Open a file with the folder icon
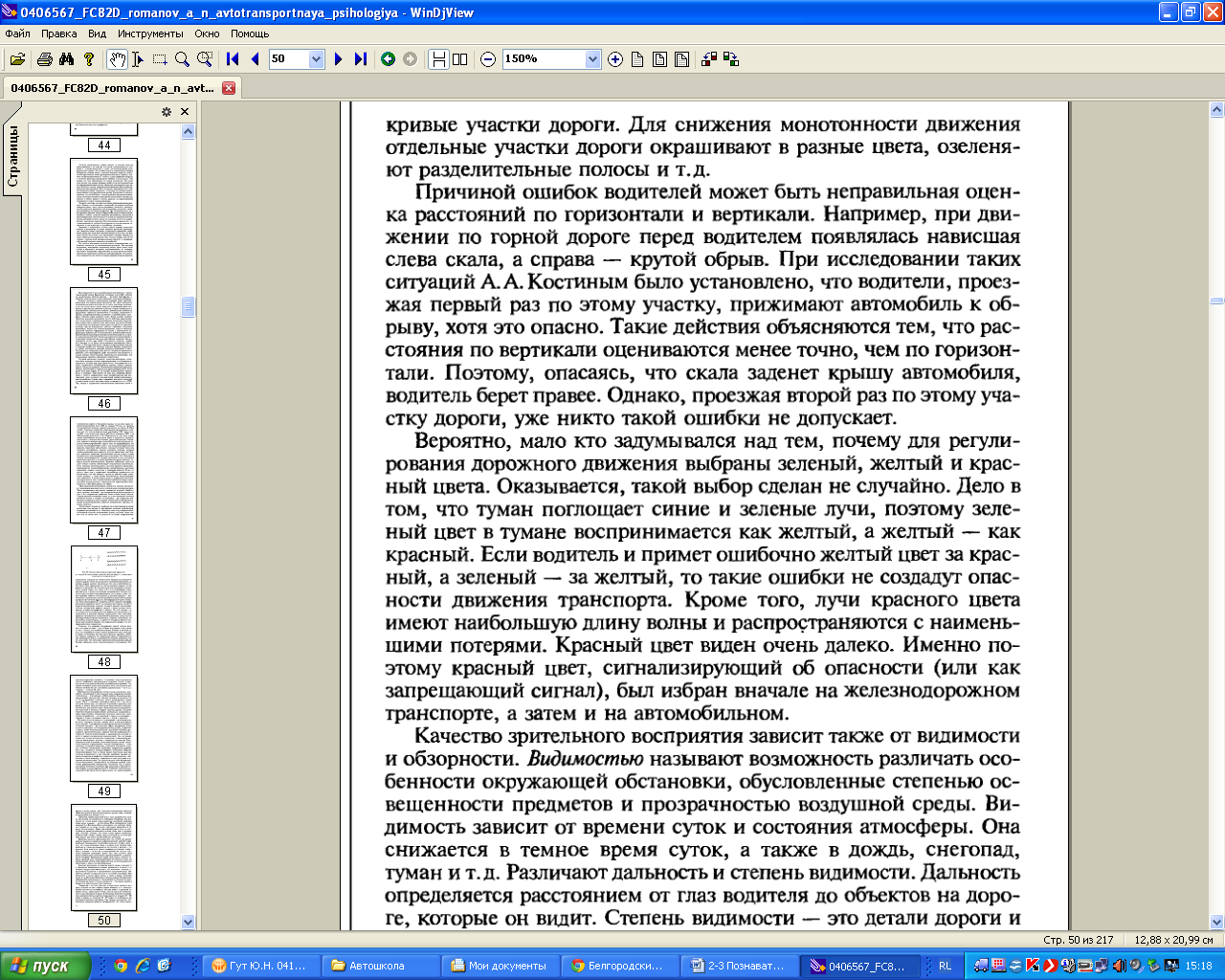Image resolution: width=1225 pixels, height=980 pixels. (x=17, y=59)
